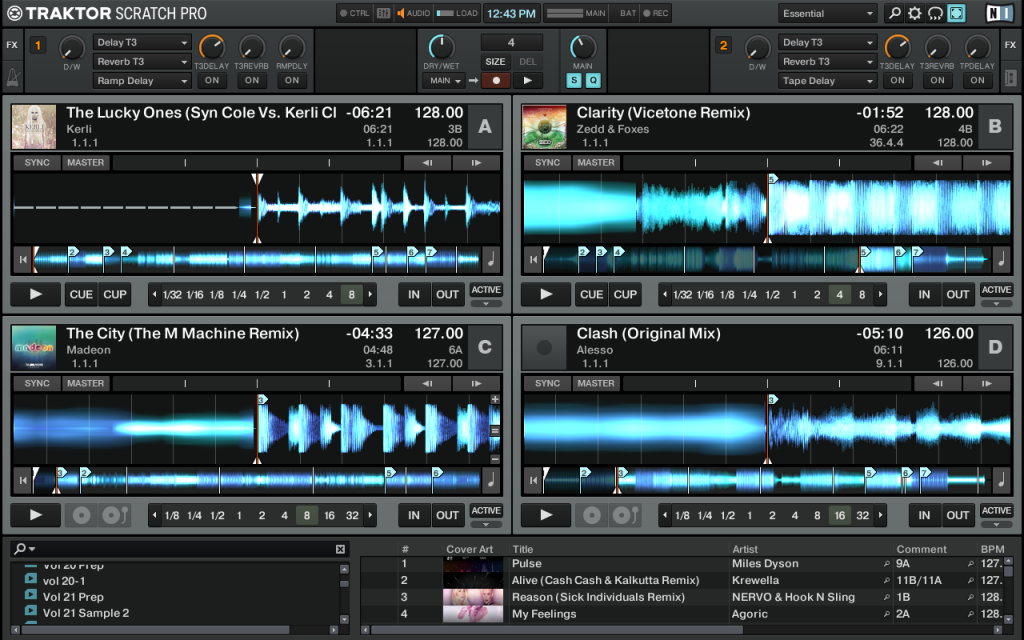Click the MAIN volume knob
The image size is (1024, 640).
[x=583, y=47]
